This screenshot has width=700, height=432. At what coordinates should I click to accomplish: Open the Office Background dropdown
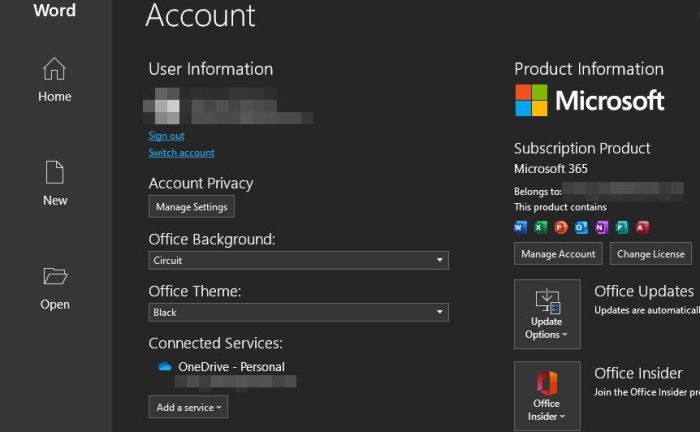tap(298, 260)
